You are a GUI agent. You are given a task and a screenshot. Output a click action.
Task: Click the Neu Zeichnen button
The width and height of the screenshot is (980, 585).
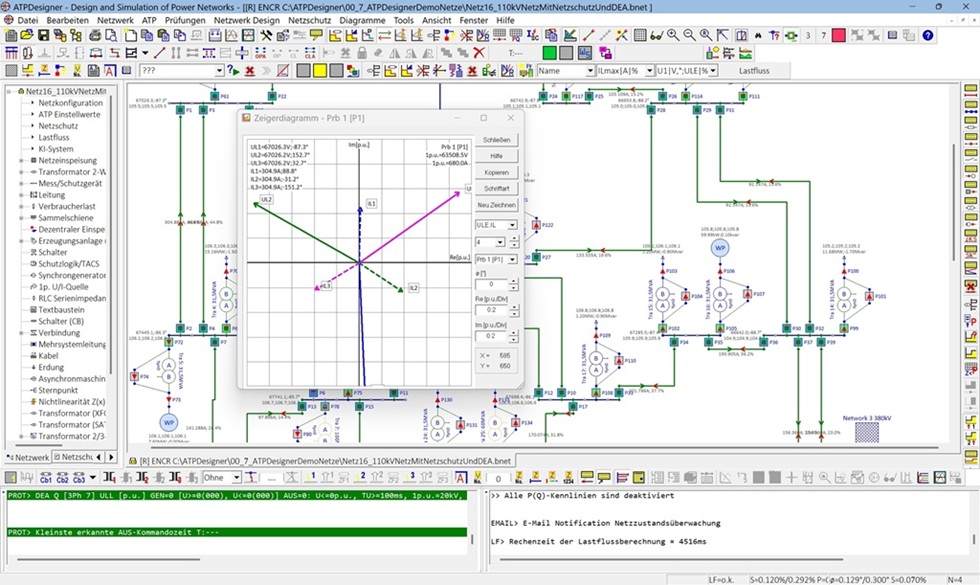[x=496, y=205]
